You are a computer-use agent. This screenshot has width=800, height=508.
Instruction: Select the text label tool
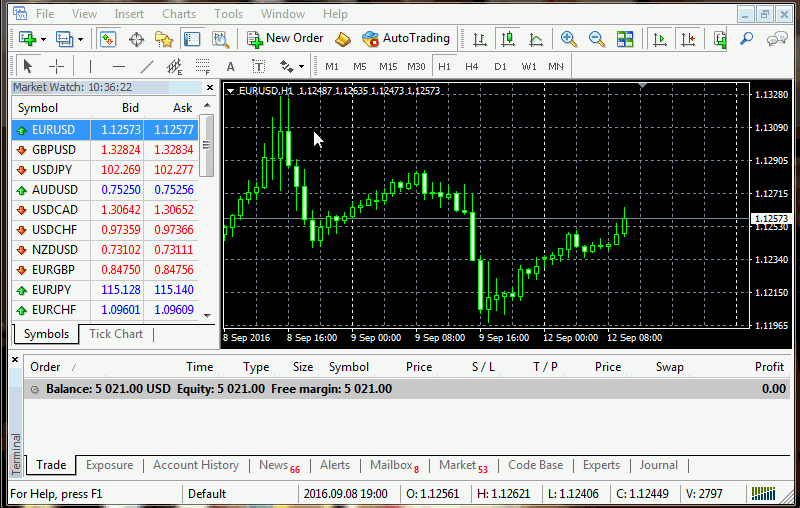click(x=259, y=66)
